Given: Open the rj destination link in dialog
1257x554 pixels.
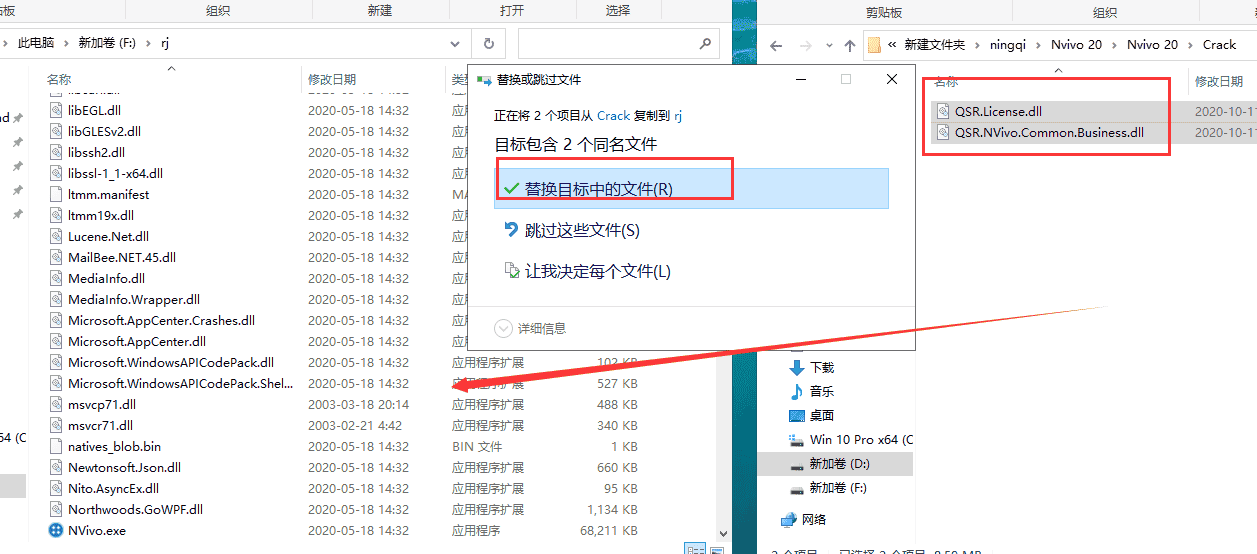Looking at the screenshot, I should (x=678, y=115).
